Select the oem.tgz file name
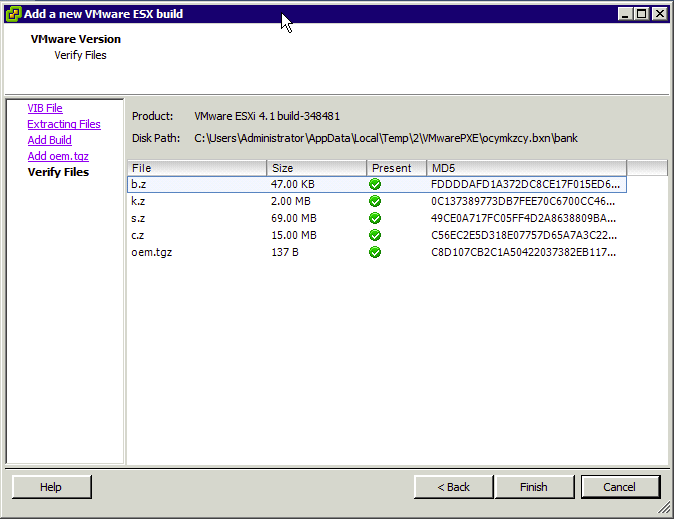Viewport: 674px width, 519px height. point(152,252)
